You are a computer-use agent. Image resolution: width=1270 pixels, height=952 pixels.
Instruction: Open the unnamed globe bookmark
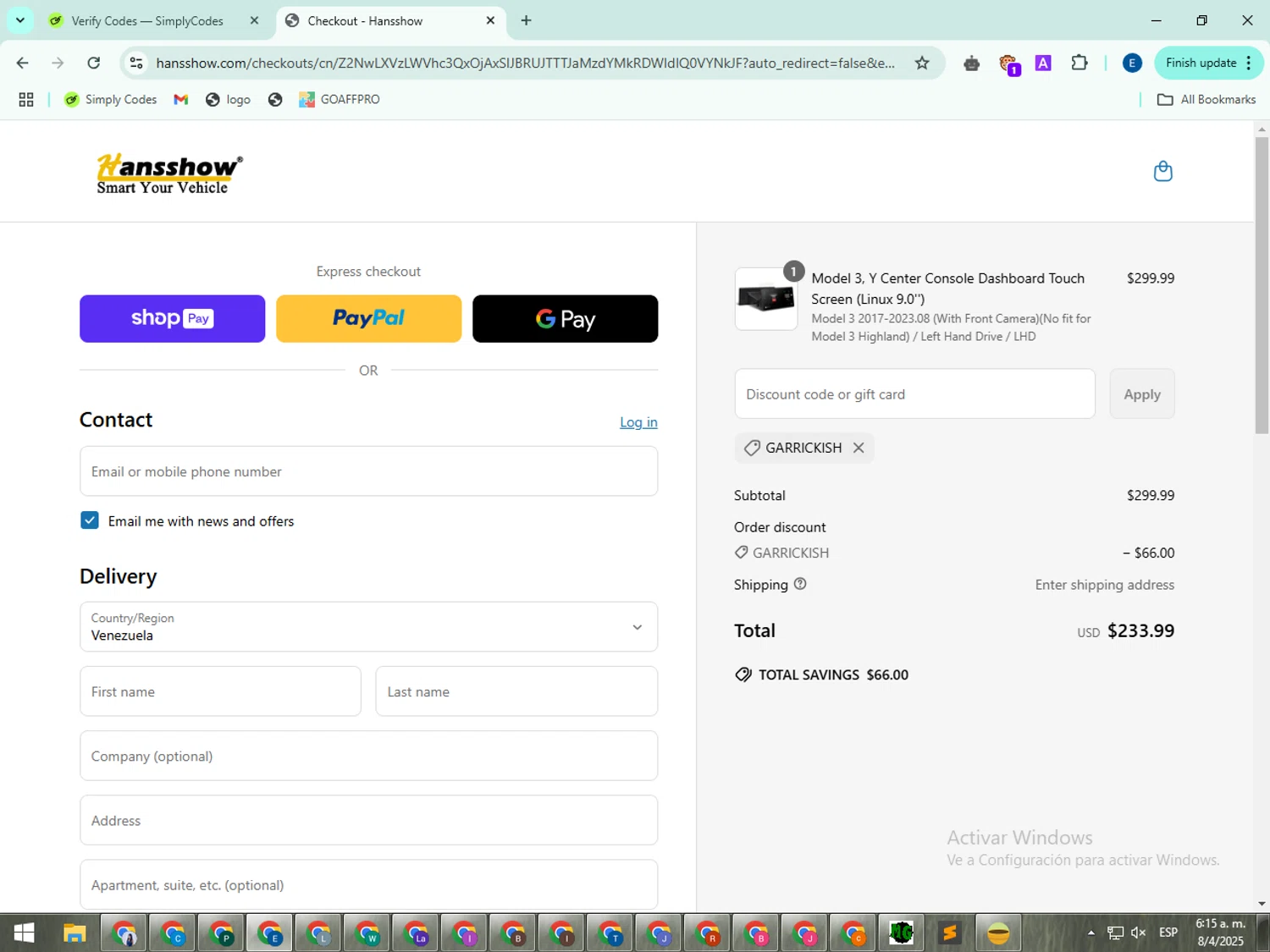pos(275,99)
